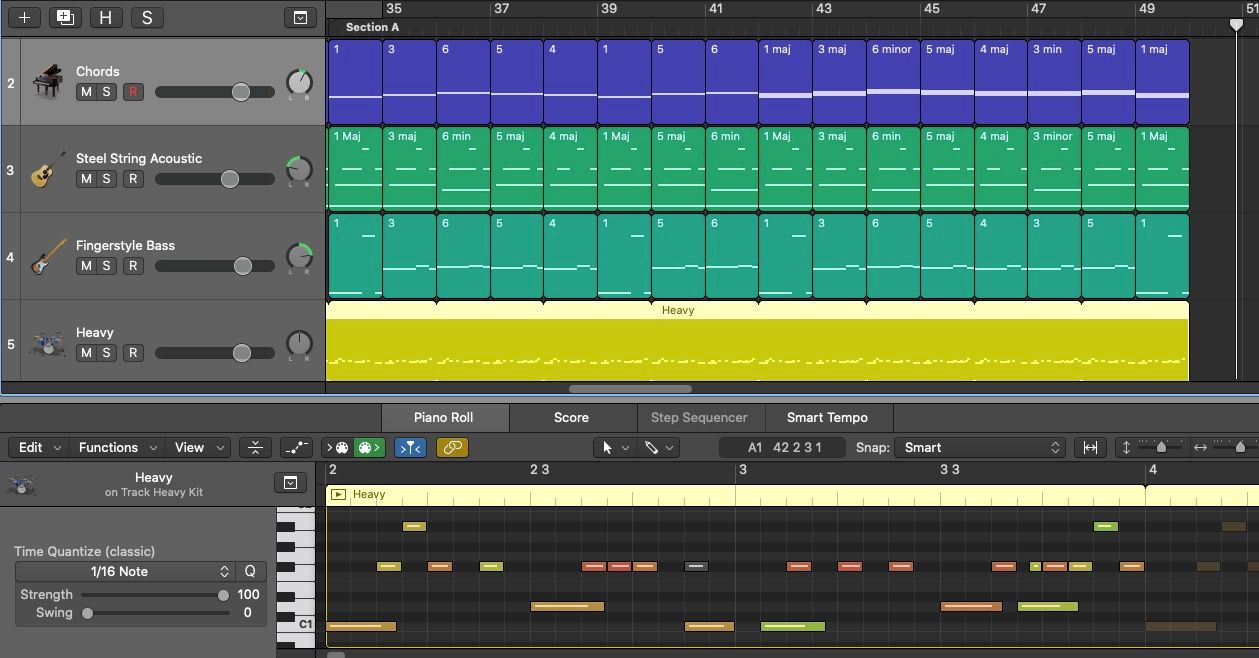Solo the Fingerstyle Bass track
1259x658 pixels.
pyautogui.click(x=106, y=266)
